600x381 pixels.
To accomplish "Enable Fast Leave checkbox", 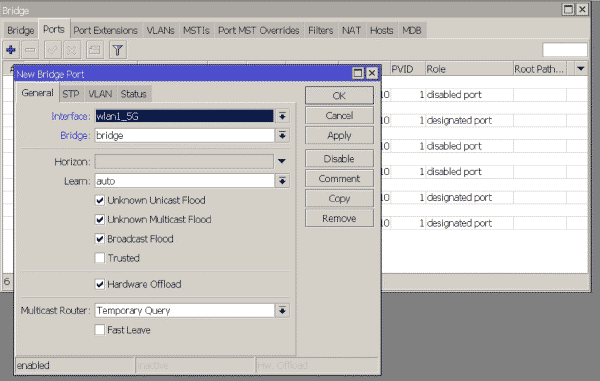I will point(100,330).
